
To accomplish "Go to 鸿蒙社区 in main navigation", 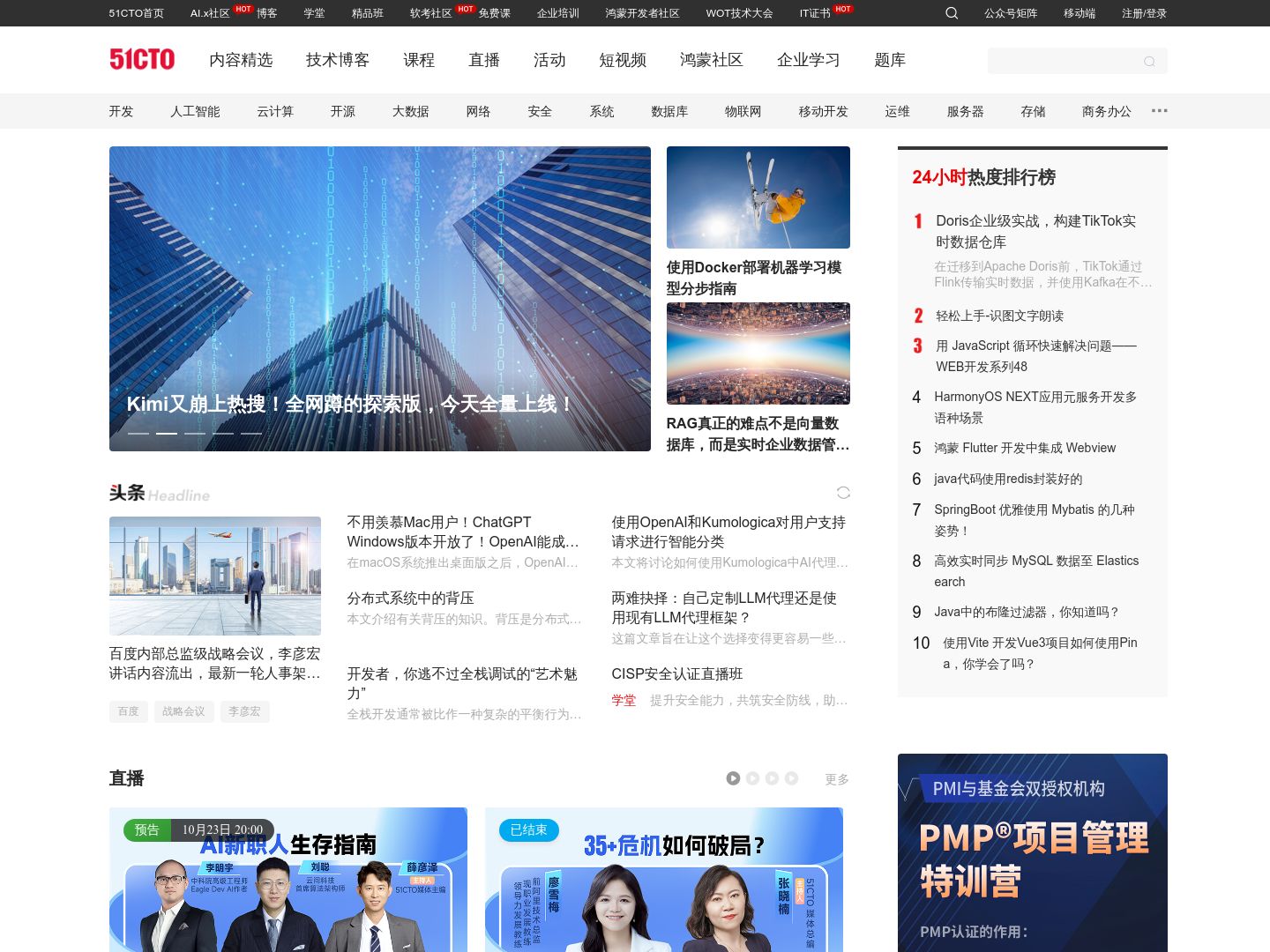I will [712, 60].
